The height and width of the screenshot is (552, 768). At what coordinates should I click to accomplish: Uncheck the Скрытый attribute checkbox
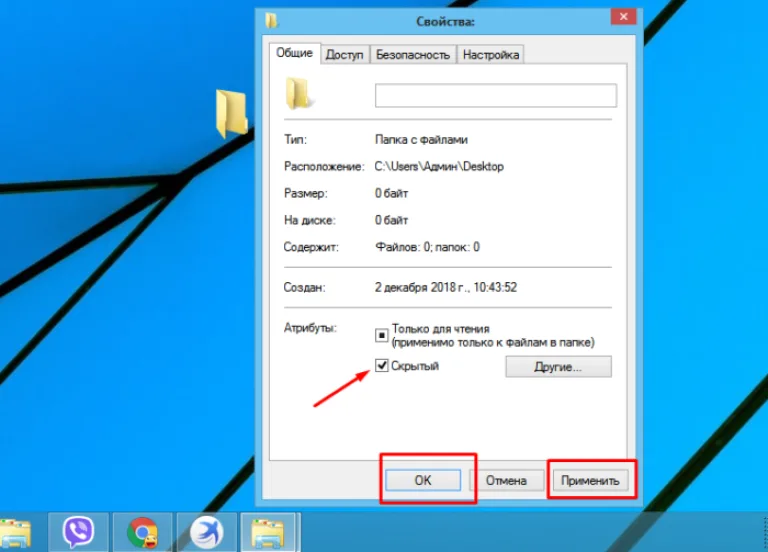pos(382,365)
